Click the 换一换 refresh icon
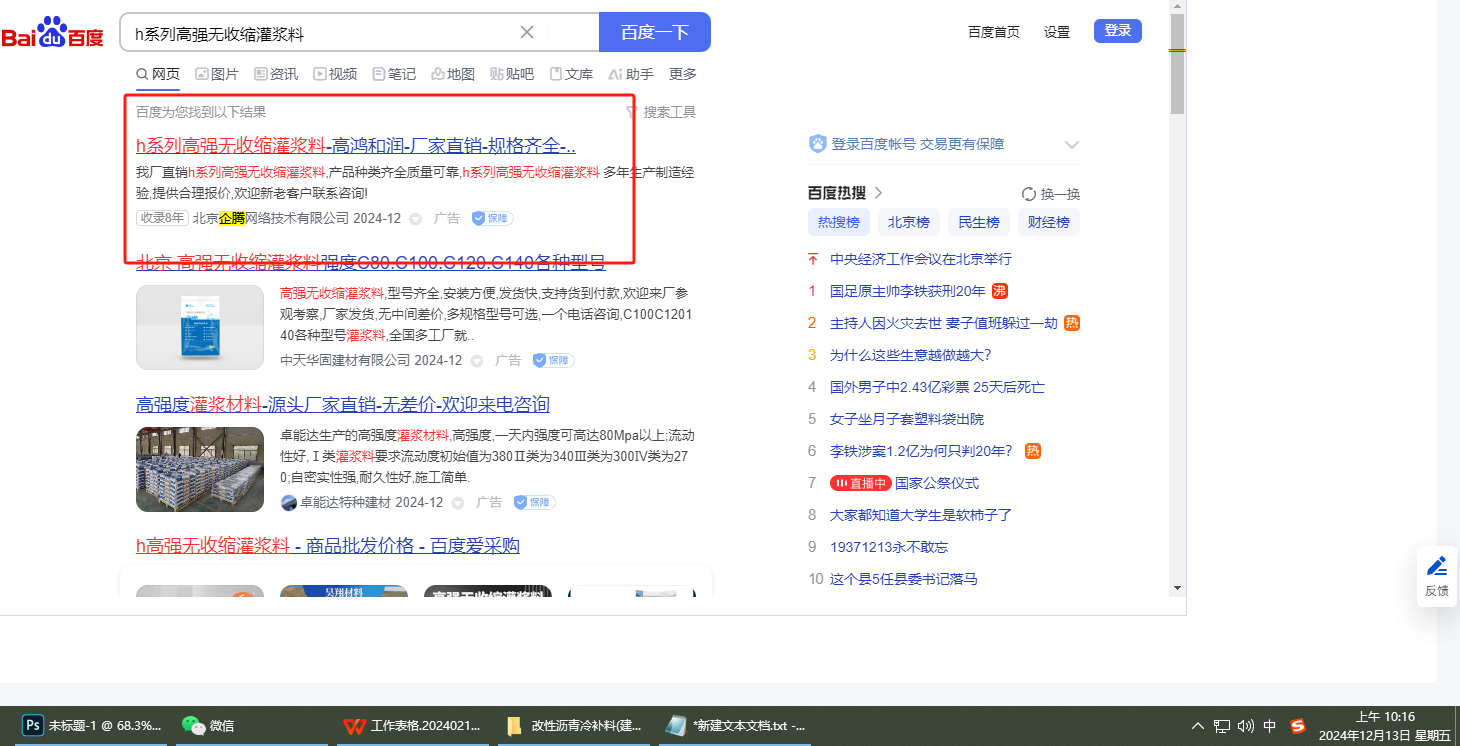This screenshot has height=746, width=1460. [x=1029, y=194]
